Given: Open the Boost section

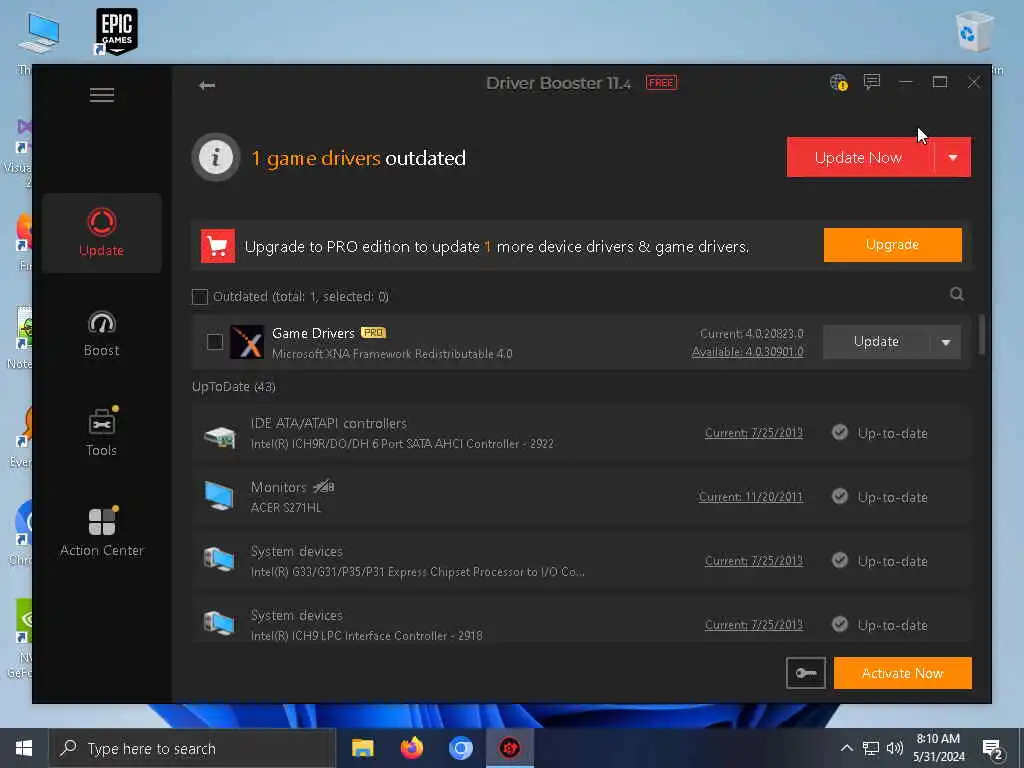Looking at the screenshot, I should 101,333.
